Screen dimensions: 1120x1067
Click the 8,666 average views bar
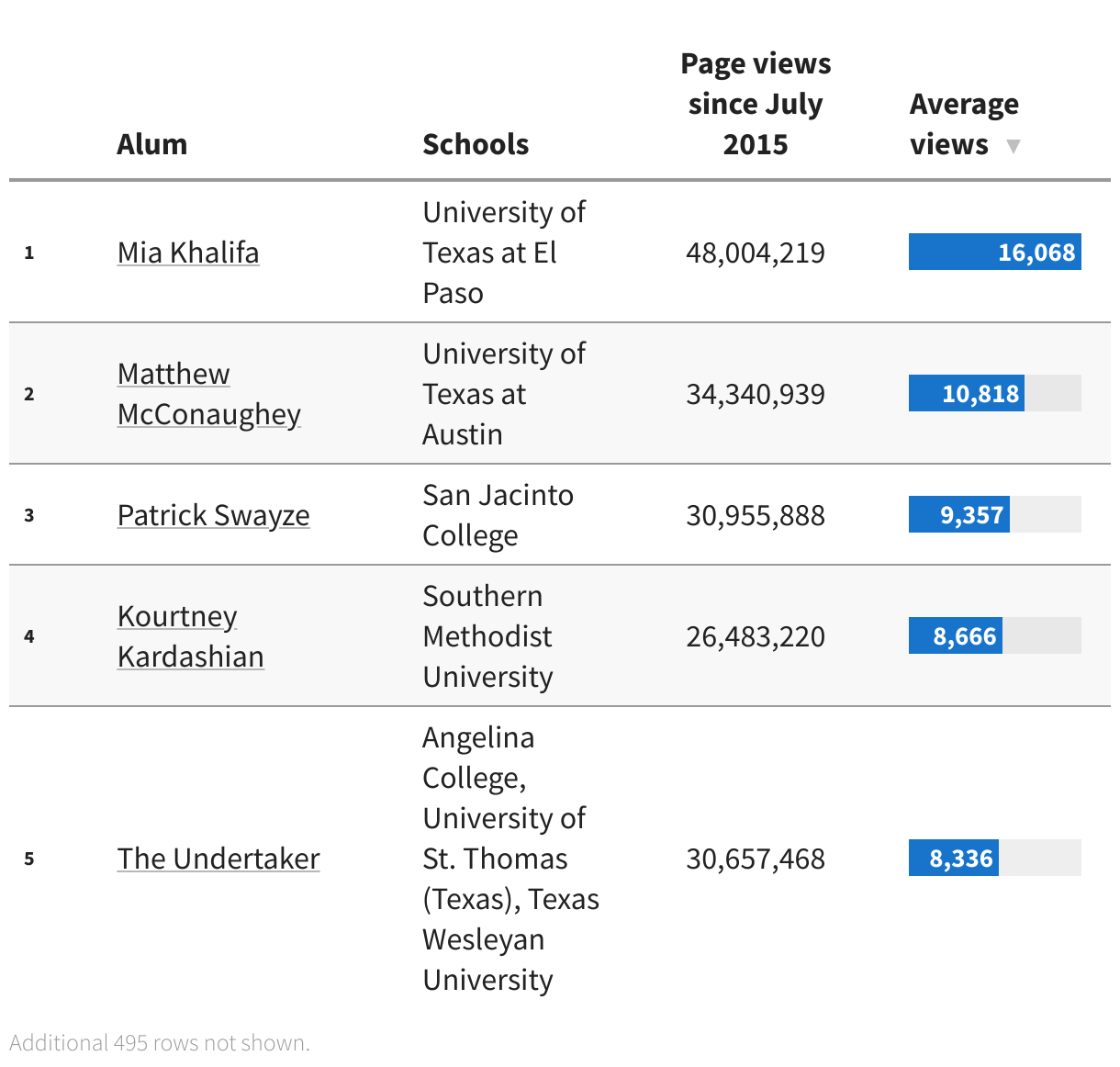(x=956, y=636)
